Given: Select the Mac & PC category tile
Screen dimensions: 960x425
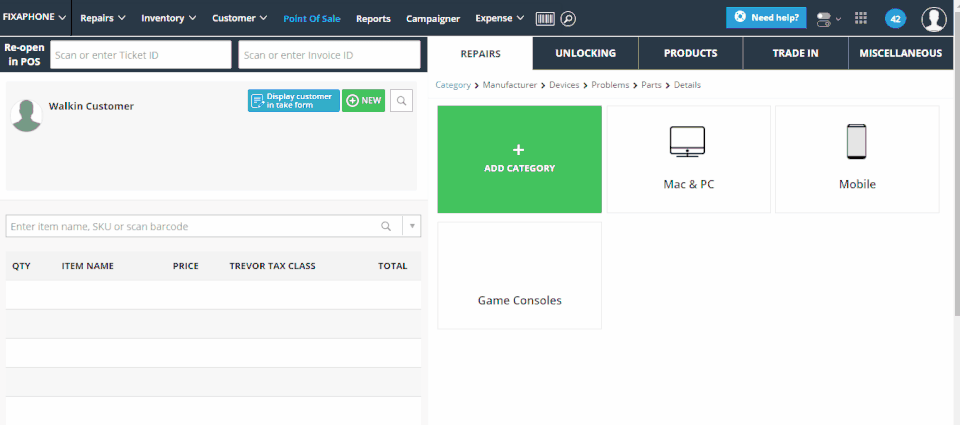Looking at the screenshot, I should 689,159.
